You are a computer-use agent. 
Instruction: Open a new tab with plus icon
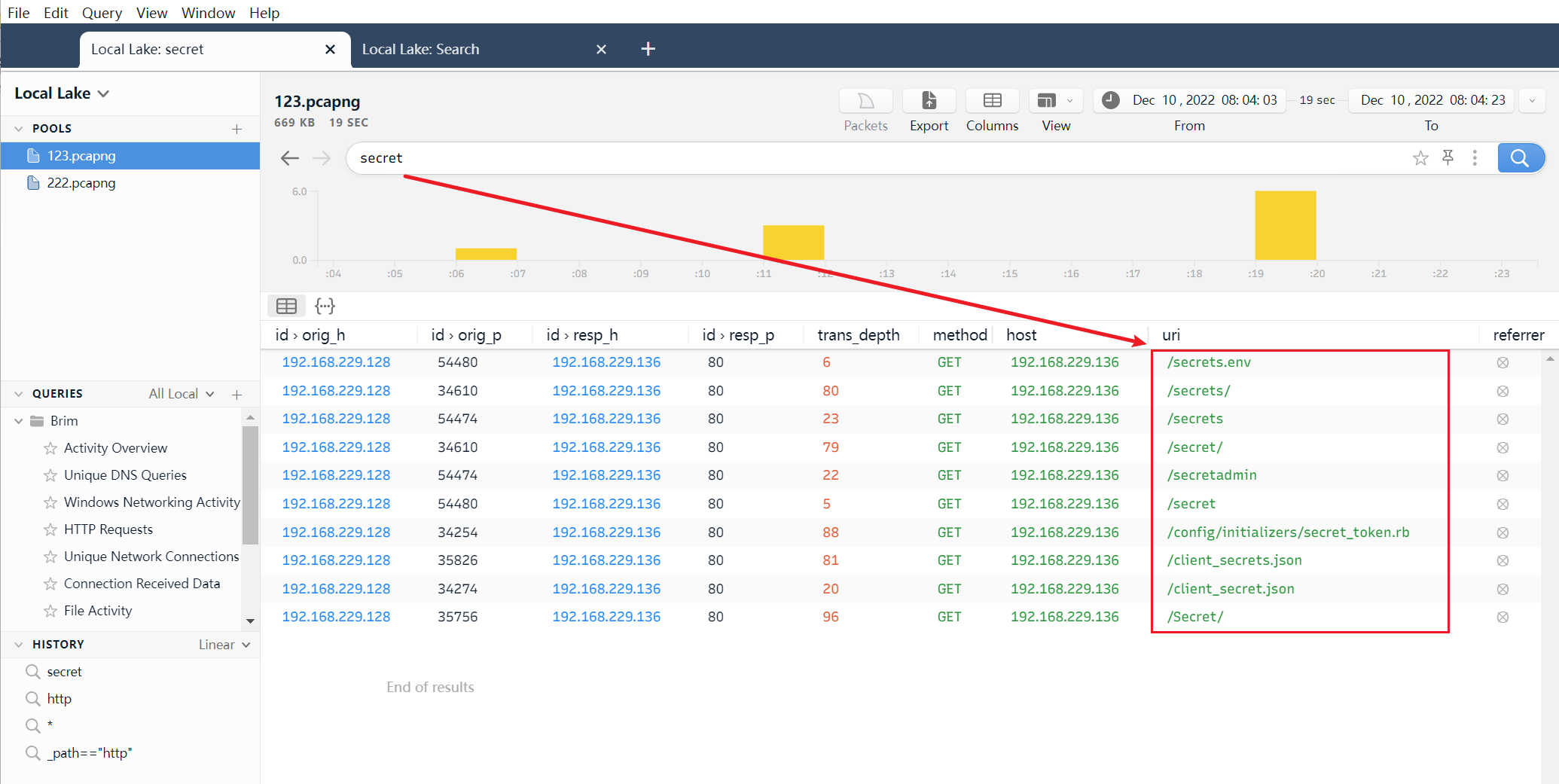pyautogui.click(x=648, y=49)
